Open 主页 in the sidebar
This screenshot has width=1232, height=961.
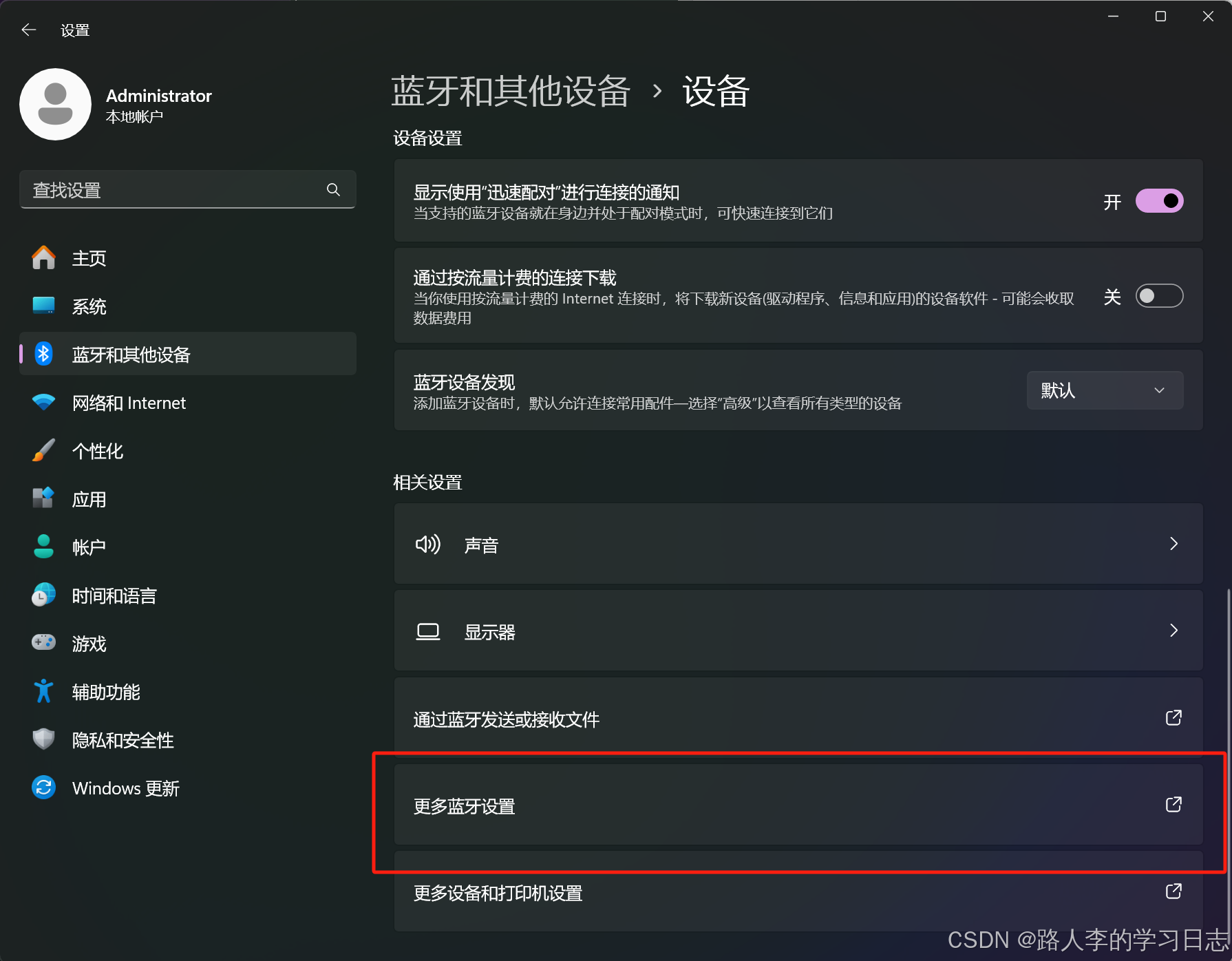187,258
